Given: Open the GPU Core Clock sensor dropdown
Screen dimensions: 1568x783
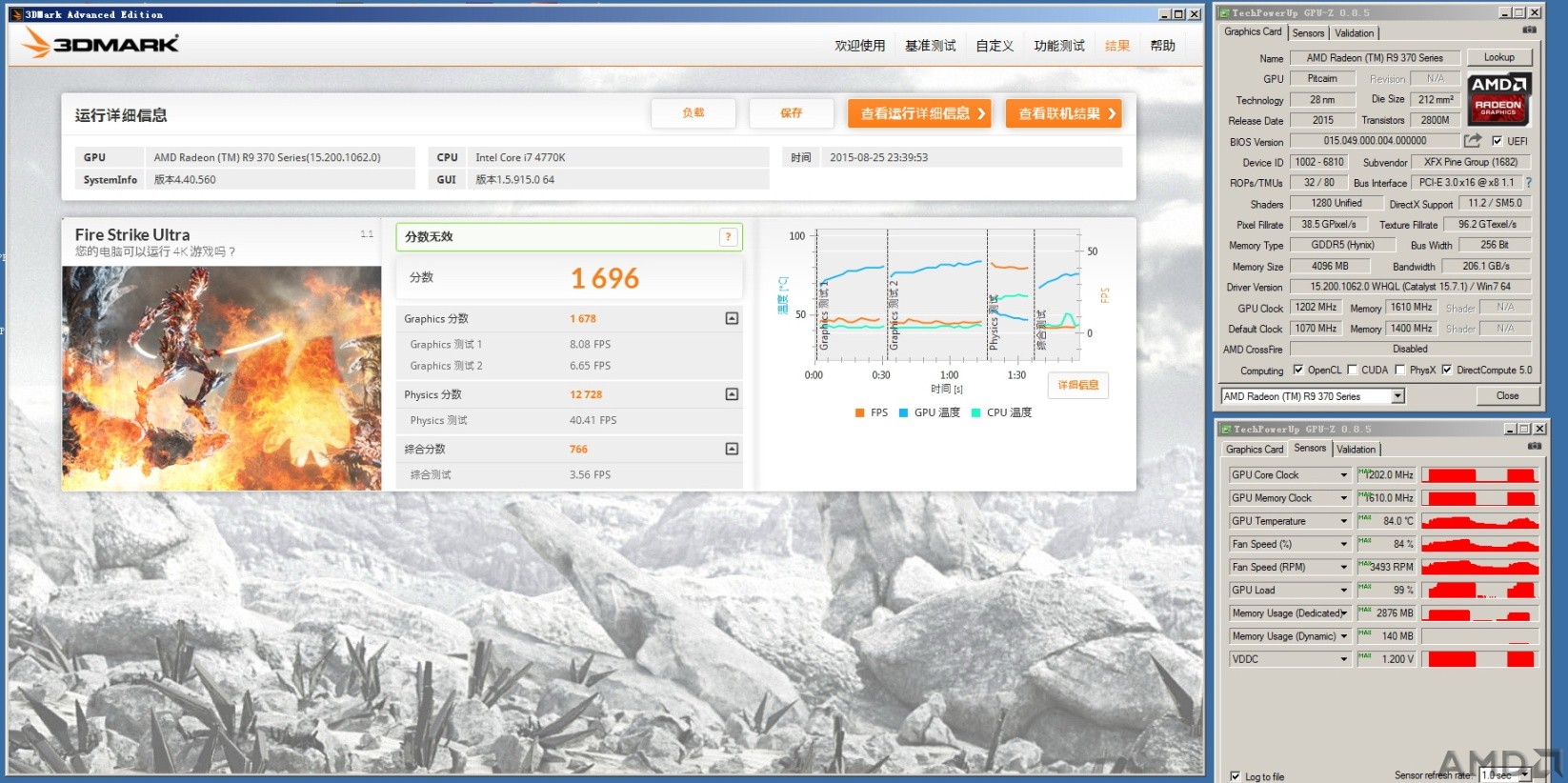Looking at the screenshot, I should coord(1344,474).
